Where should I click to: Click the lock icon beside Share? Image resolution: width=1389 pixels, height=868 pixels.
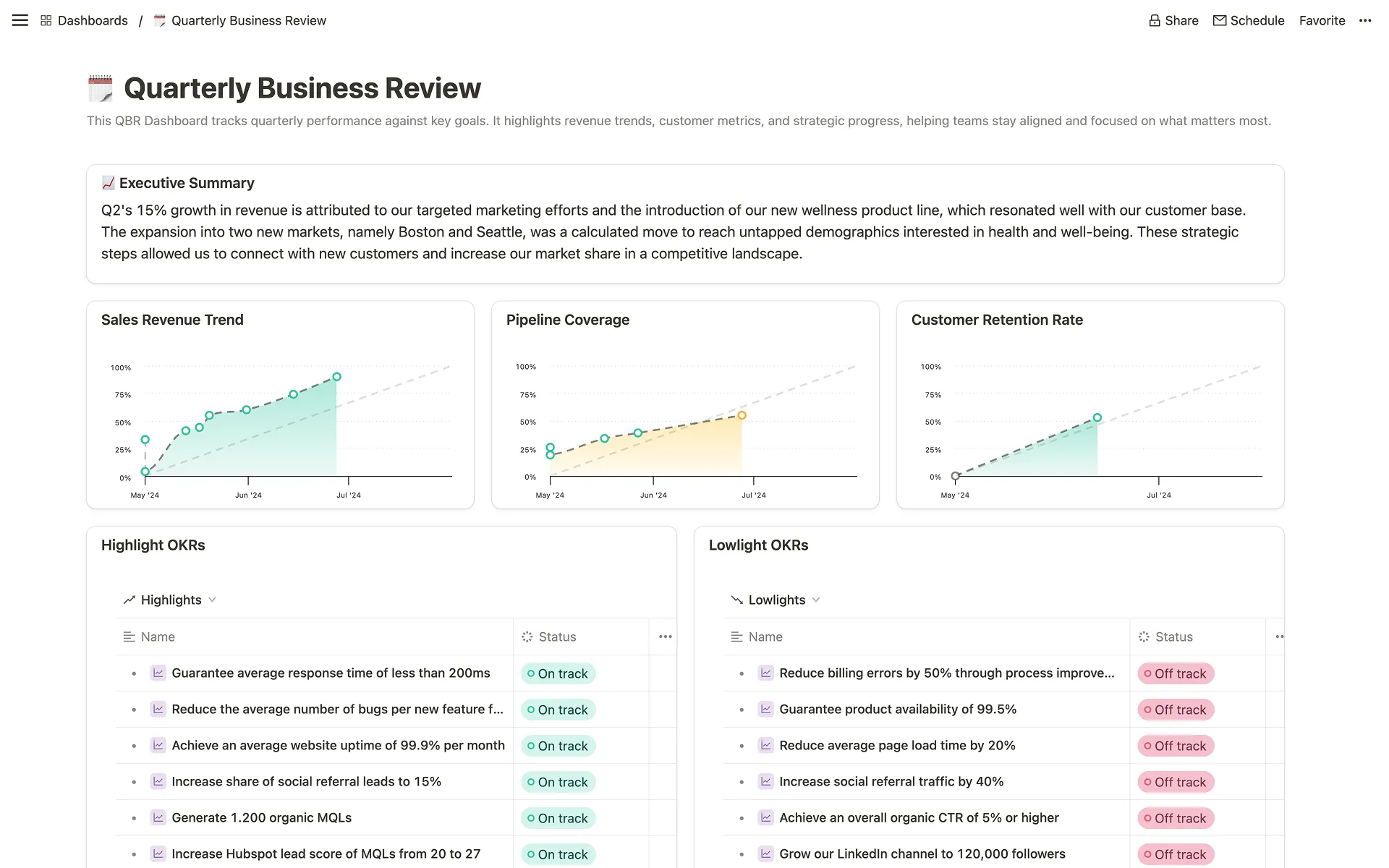pos(1155,20)
